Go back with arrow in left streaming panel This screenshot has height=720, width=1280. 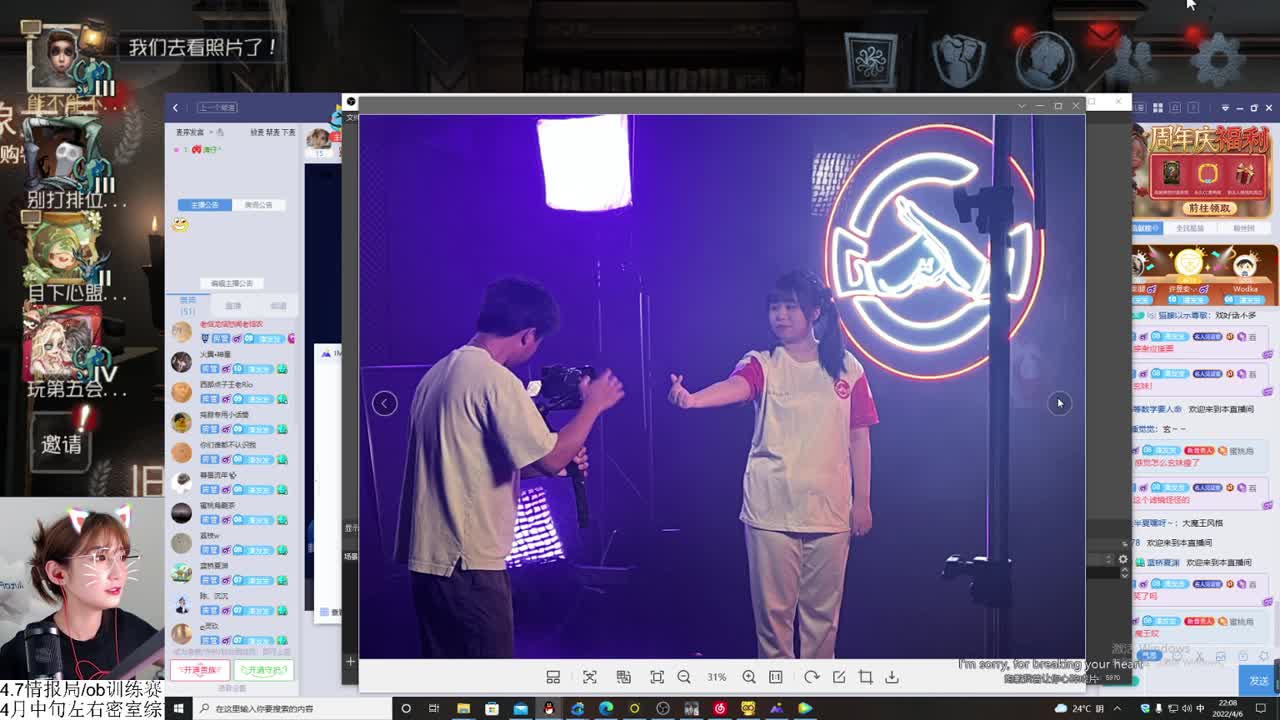175,108
